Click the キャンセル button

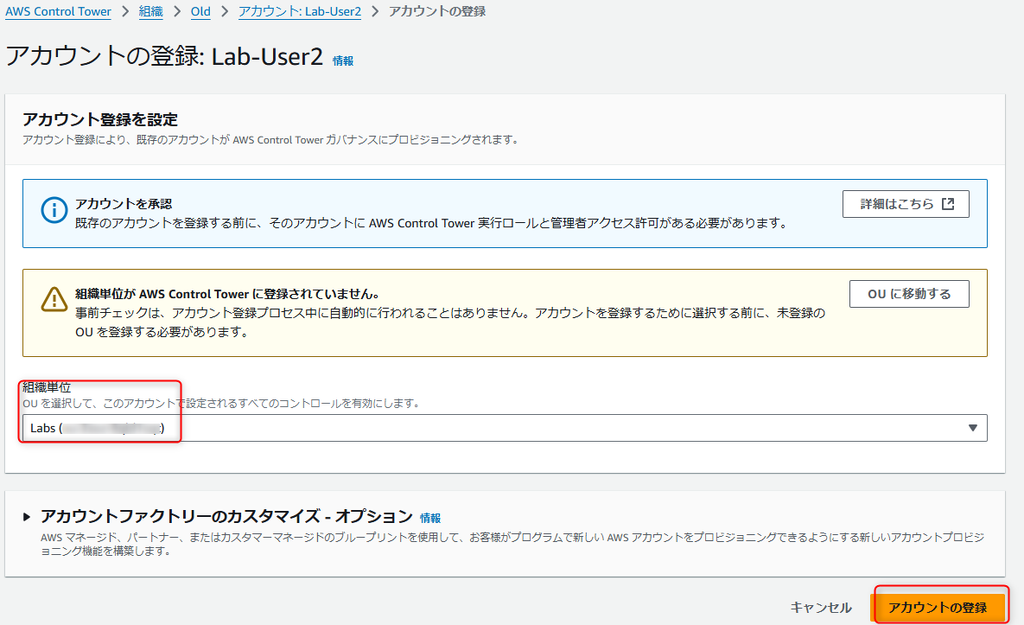click(x=821, y=607)
